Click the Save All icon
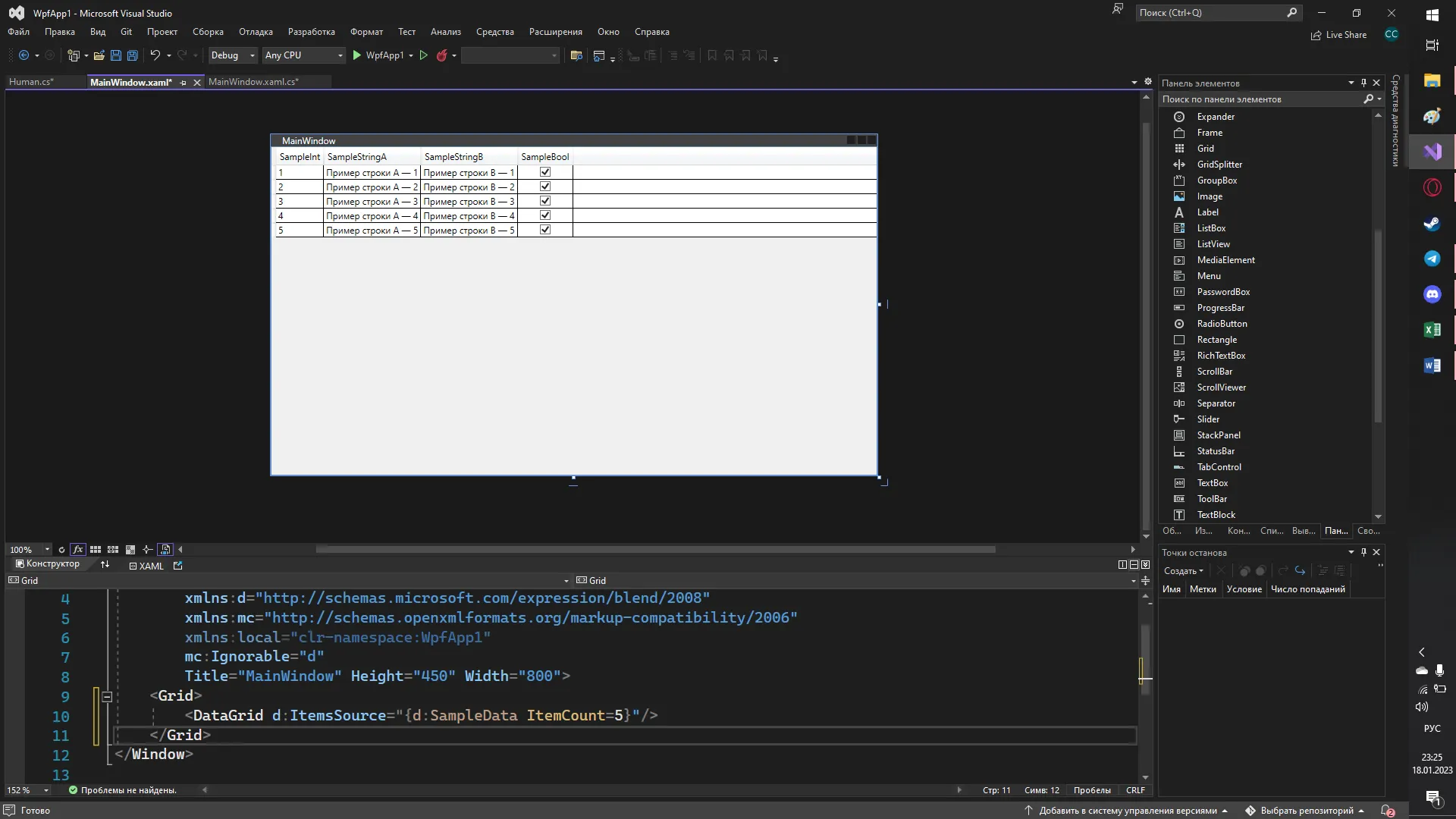This screenshot has height=819, width=1456. [133, 55]
